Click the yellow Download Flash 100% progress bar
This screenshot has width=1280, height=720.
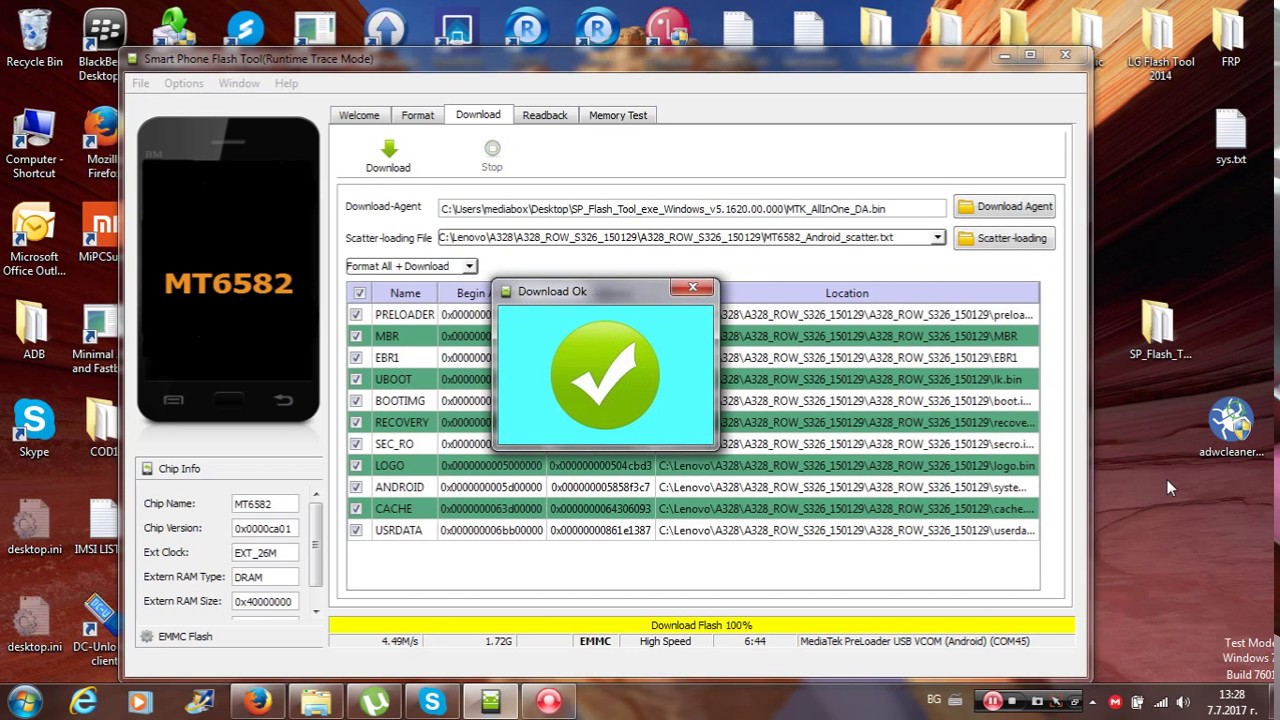(701, 625)
